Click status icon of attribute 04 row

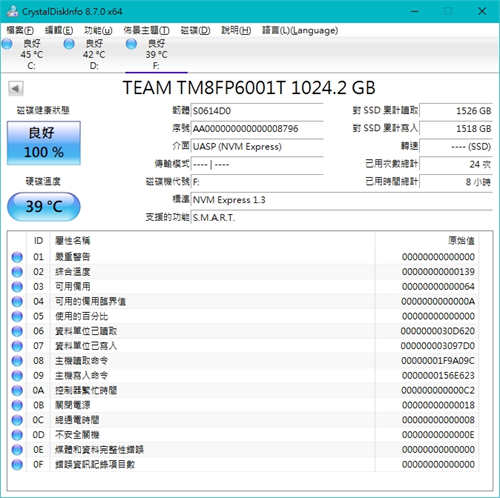click(x=17, y=302)
